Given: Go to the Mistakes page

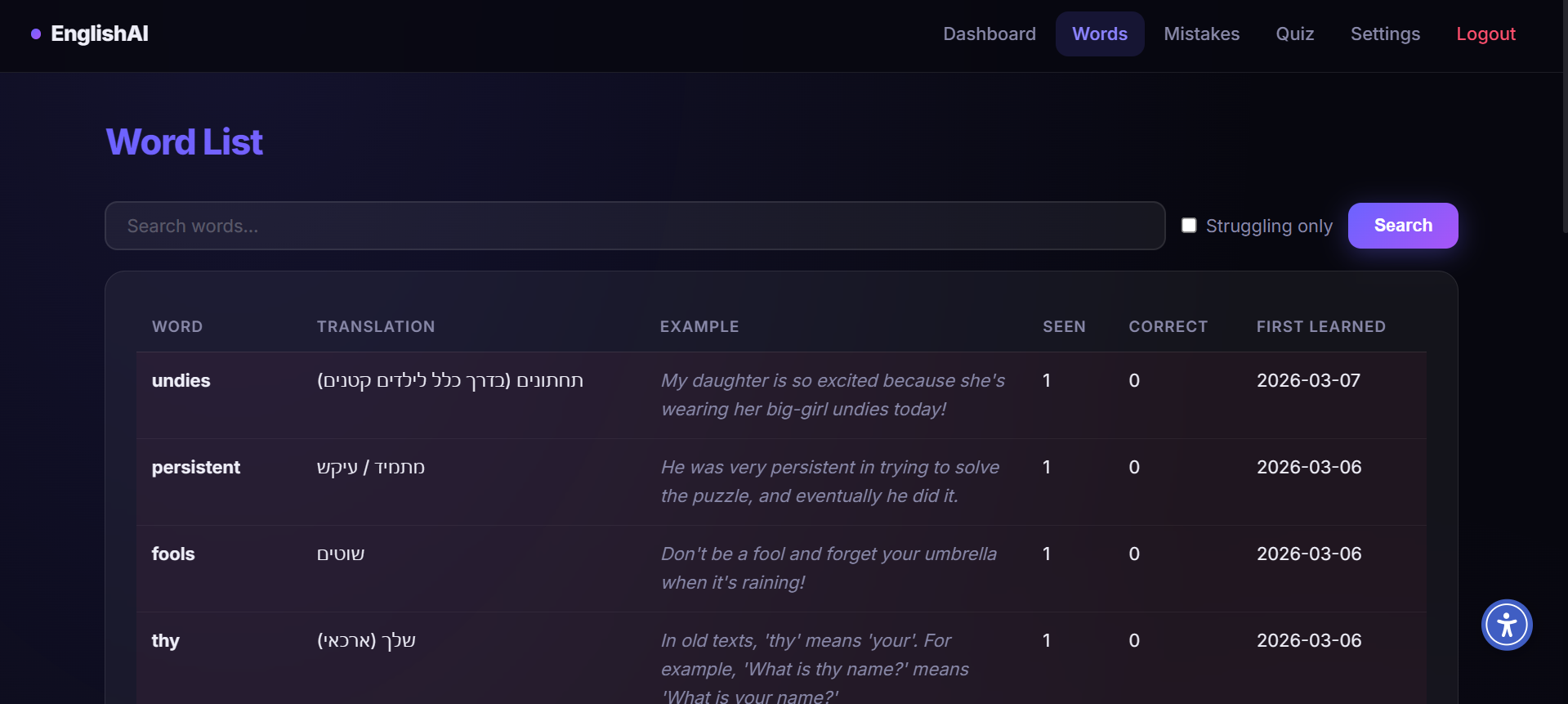Looking at the screenshot, I should (1201, 34).
